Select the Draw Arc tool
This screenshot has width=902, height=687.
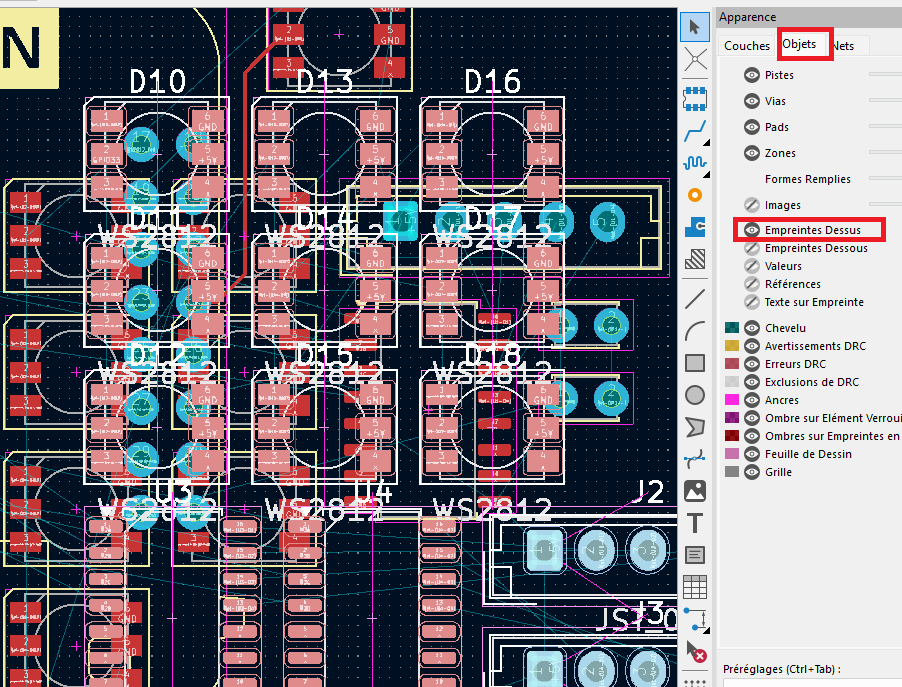click(695, 331)
